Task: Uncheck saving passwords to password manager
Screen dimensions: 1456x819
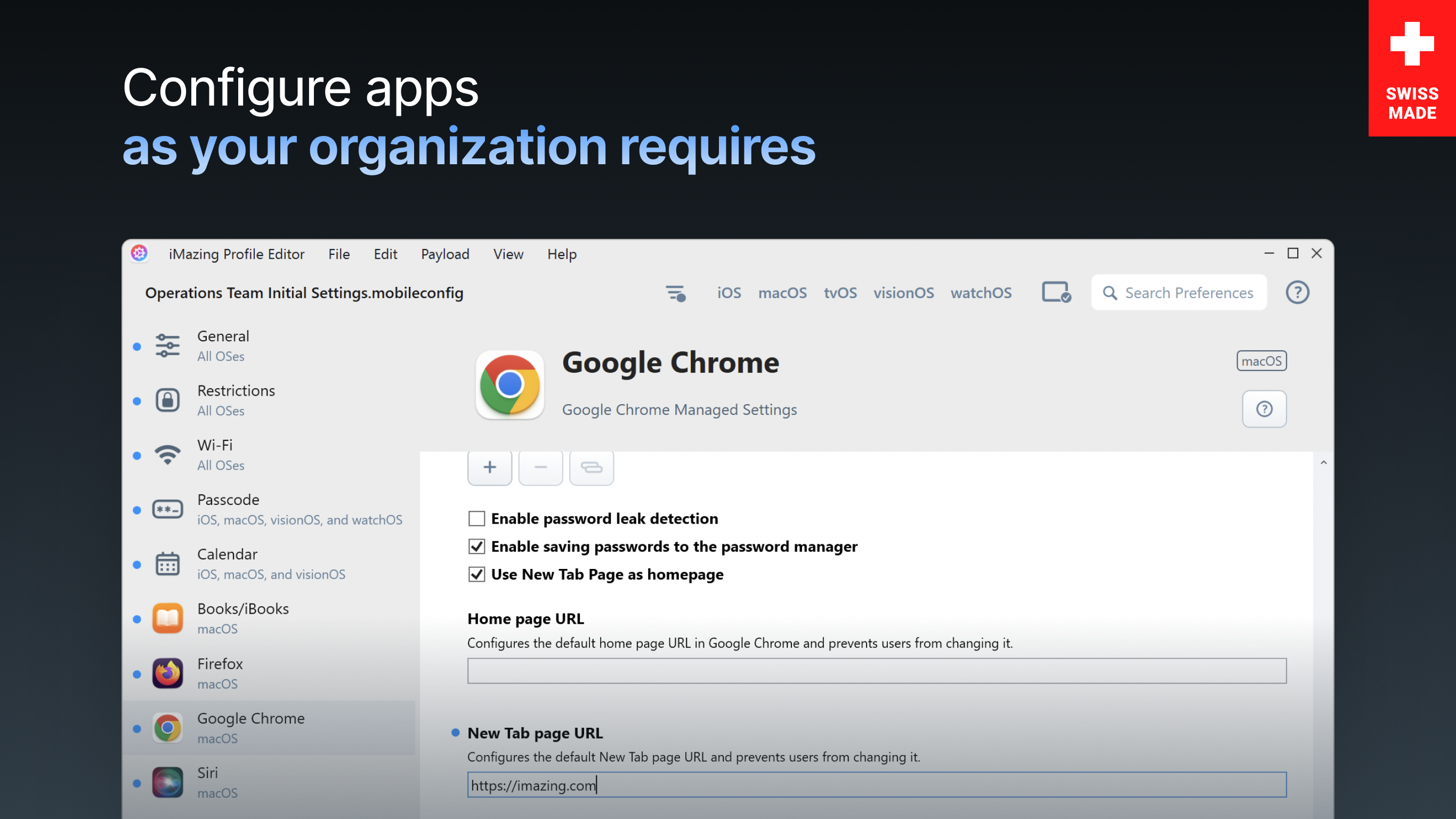Action: coord(476,547)
